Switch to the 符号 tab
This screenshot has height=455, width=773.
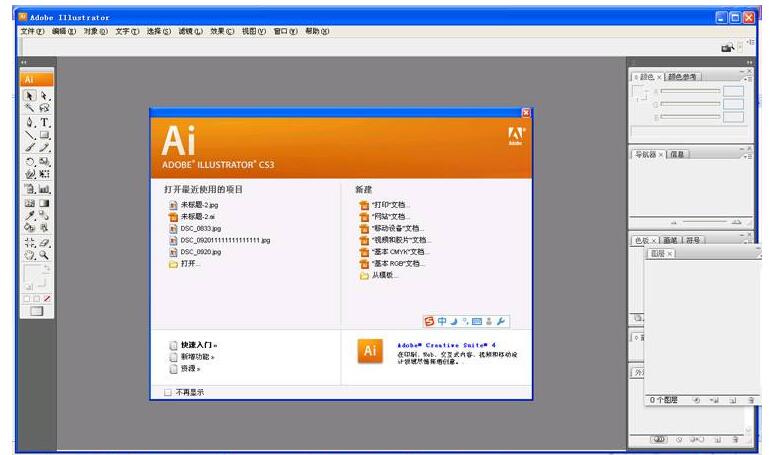pos(693,240)
